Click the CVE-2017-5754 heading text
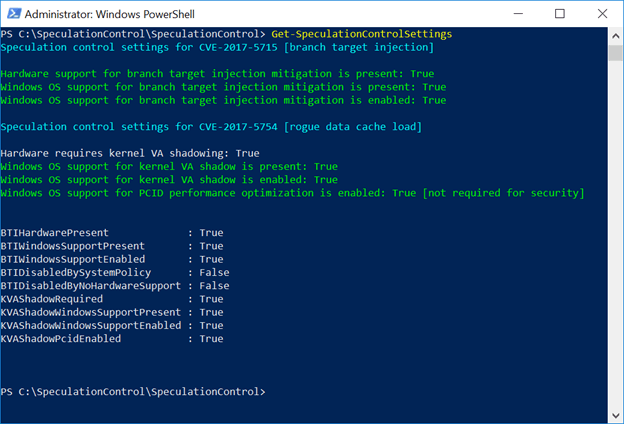 point(238,127)
